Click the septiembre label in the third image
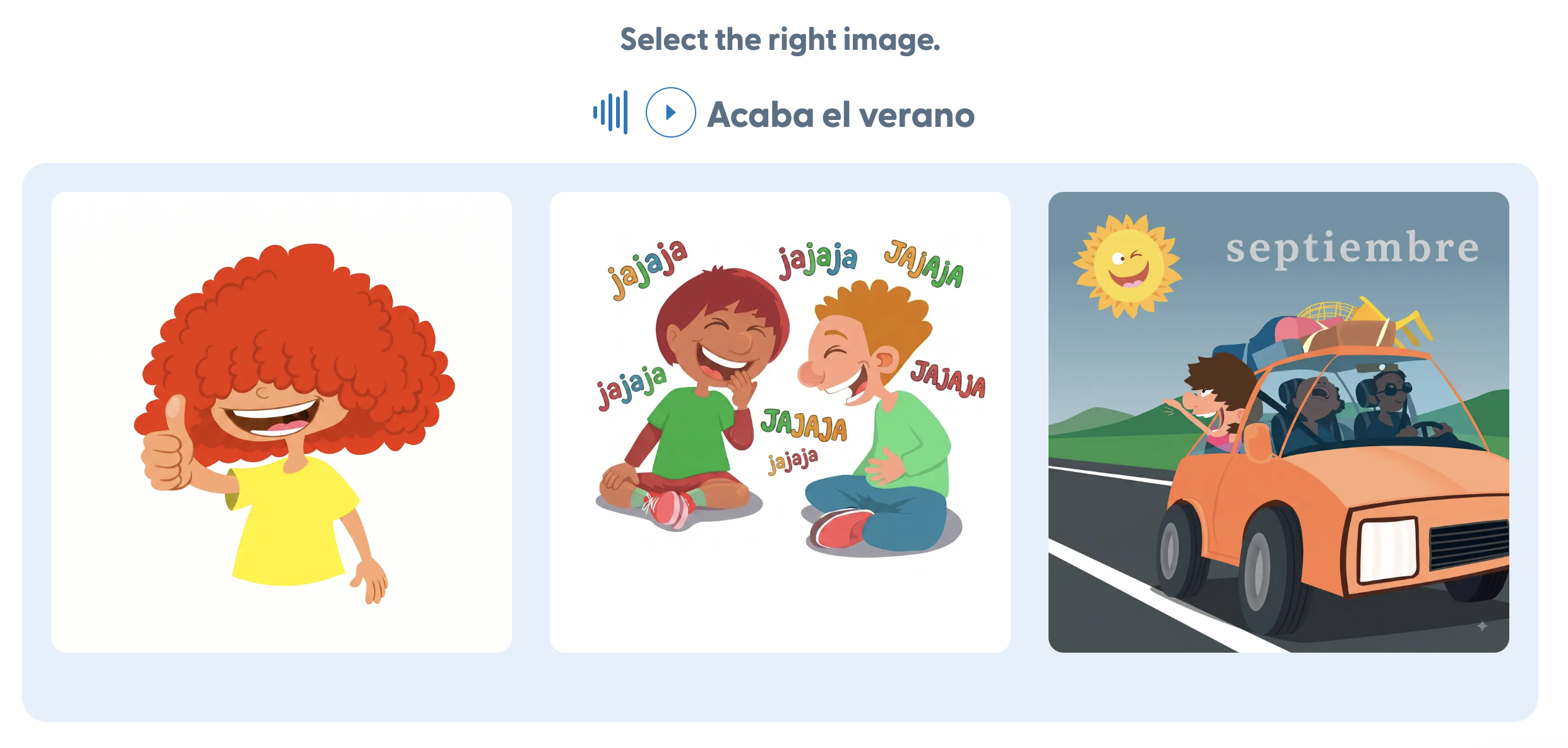Screen dimensions: 1568x748 pos(1352,249)
